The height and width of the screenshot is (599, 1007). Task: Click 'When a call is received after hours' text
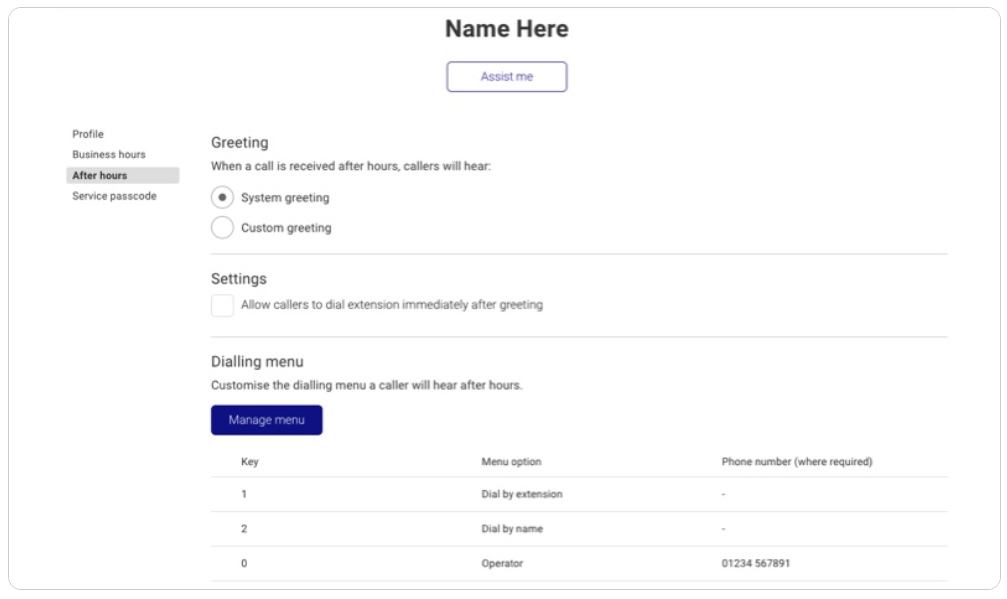tap(304, 166)
